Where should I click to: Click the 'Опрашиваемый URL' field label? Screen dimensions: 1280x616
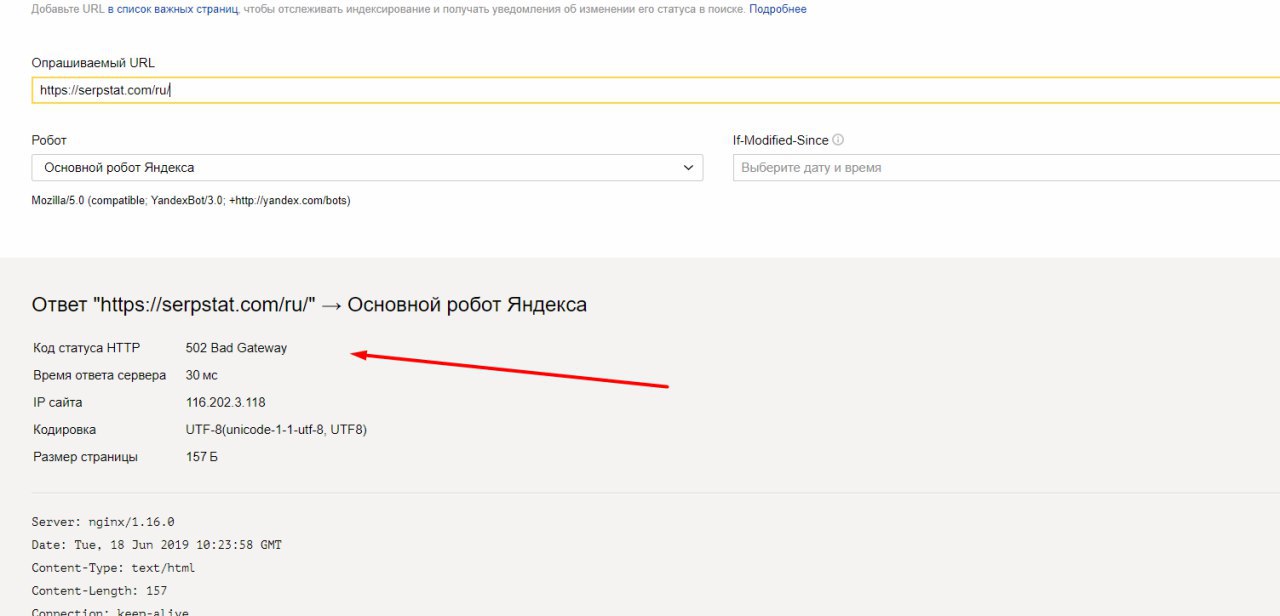click(93, 63)
